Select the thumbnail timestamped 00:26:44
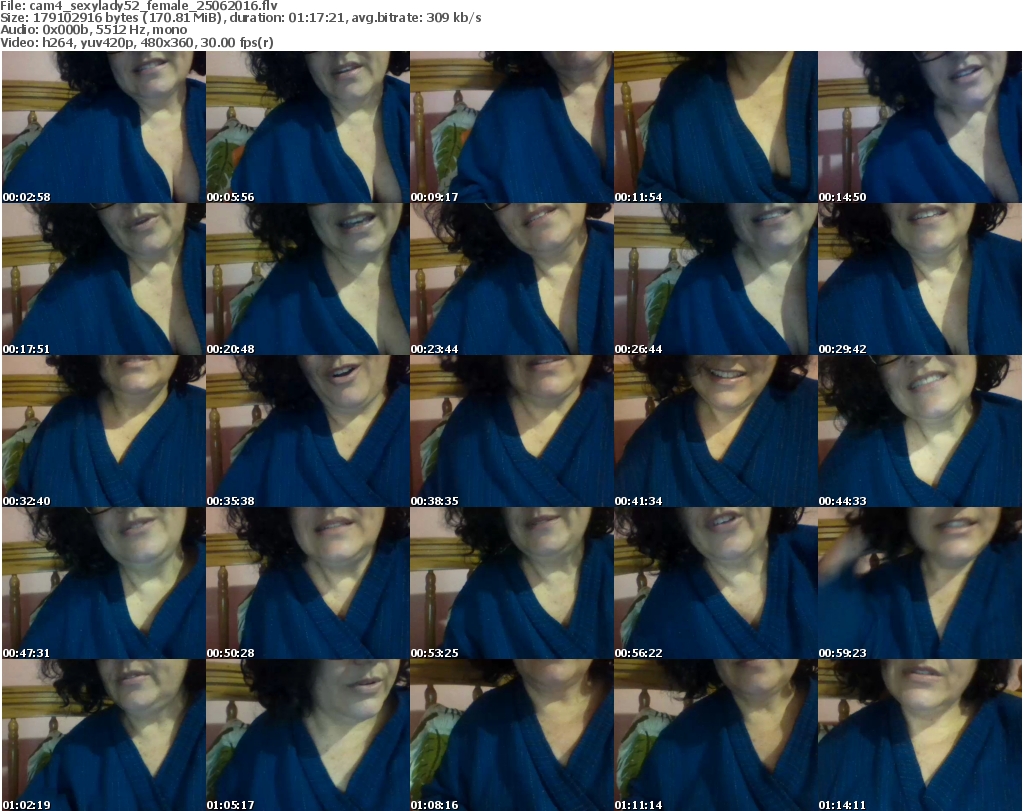1024x811 pixels. pyautogui.click(x=716, y=279)
